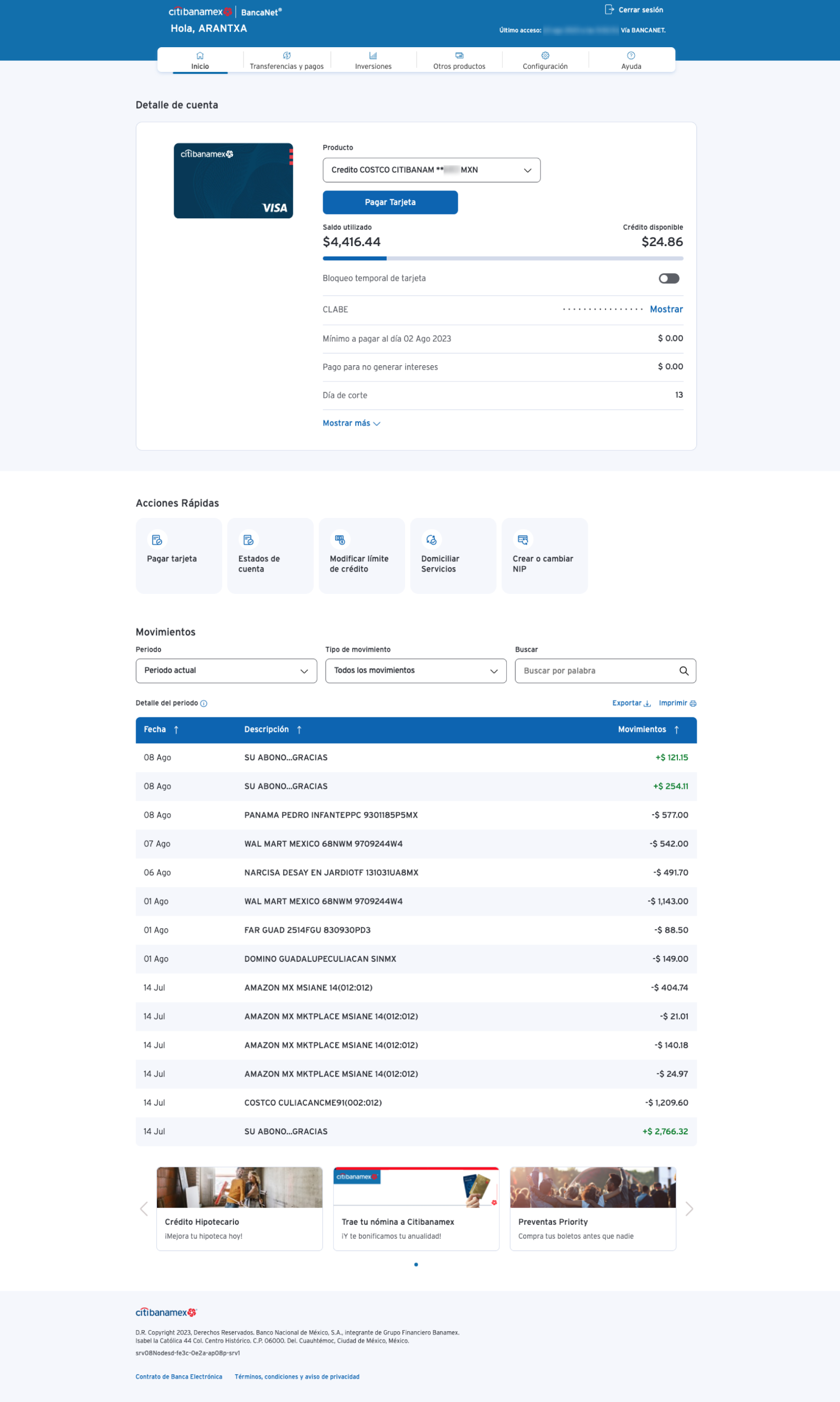Open the Inicio home tab

click(x=200, y=60)
